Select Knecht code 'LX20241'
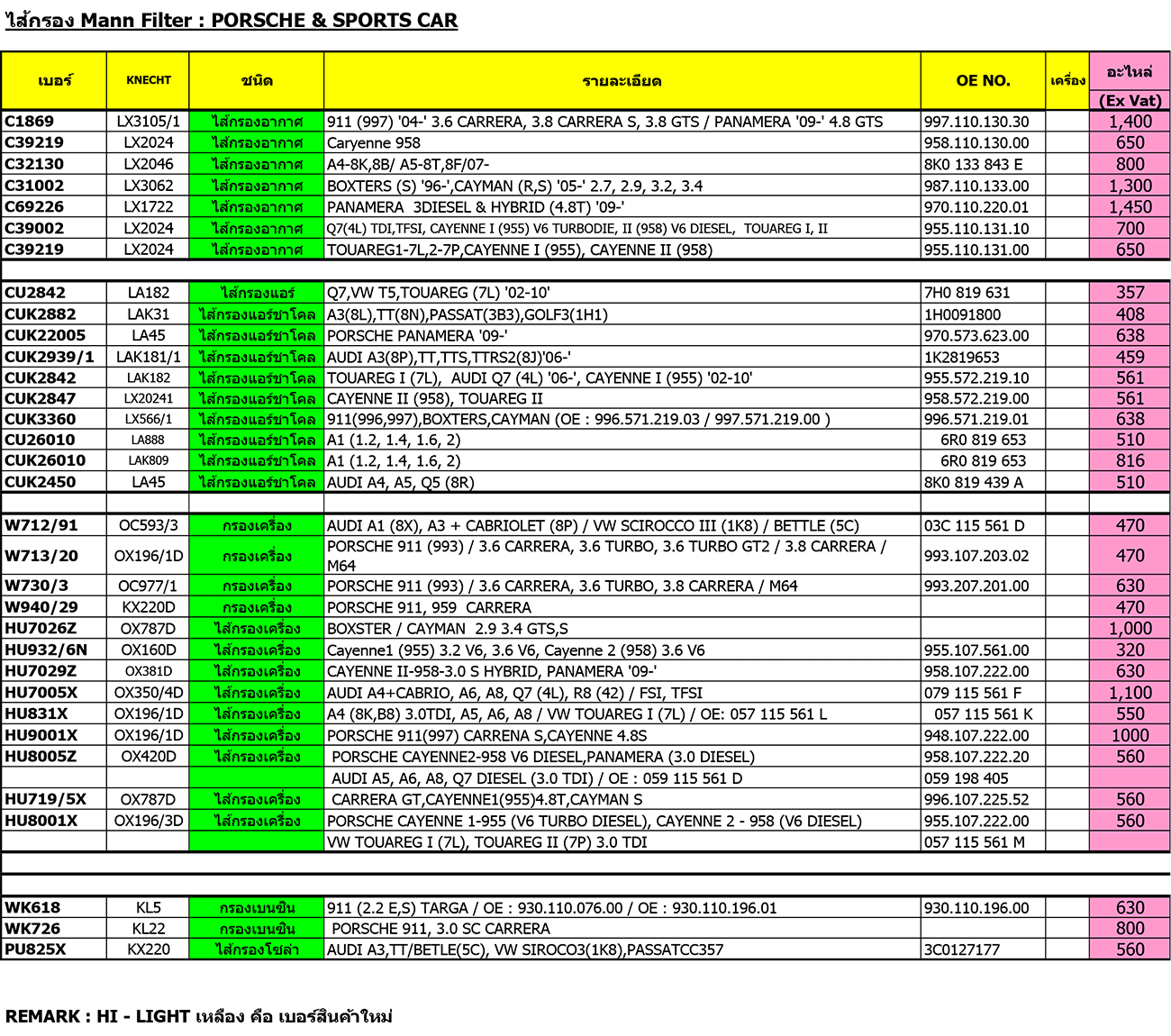This screenshot has width=1171, height=1036. tap(149, 398)
